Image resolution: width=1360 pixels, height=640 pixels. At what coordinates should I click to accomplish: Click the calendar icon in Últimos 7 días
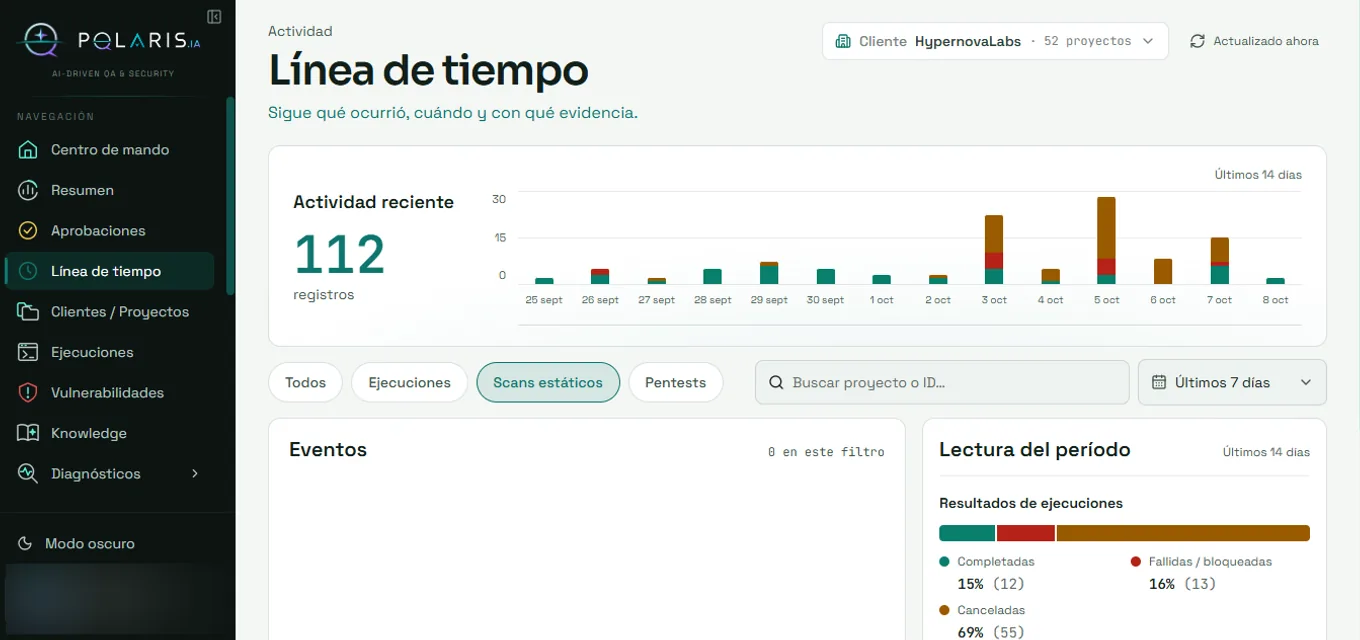tap(1160, 383)
